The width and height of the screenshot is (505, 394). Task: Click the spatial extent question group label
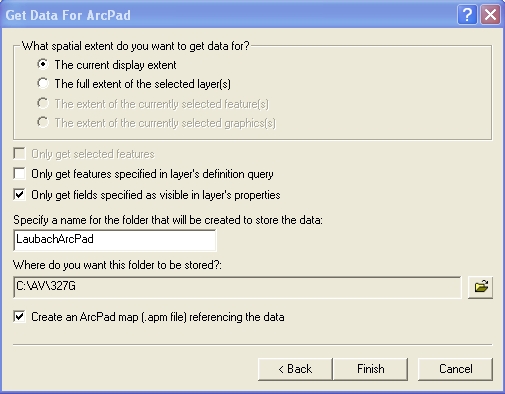pos(136,46)
